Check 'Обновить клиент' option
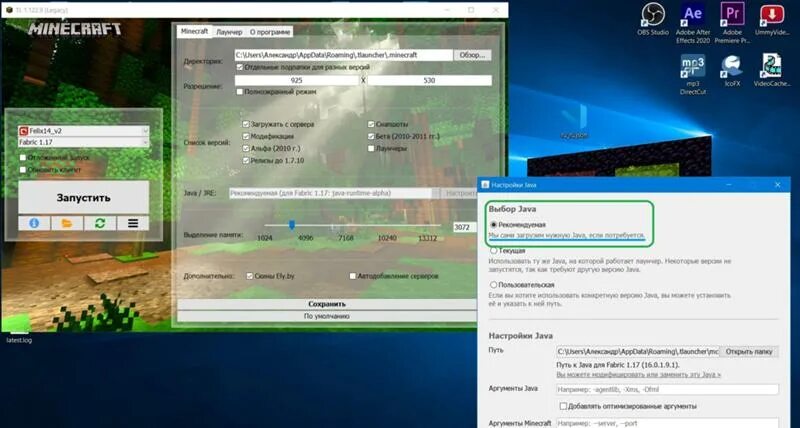 (22, 170)
